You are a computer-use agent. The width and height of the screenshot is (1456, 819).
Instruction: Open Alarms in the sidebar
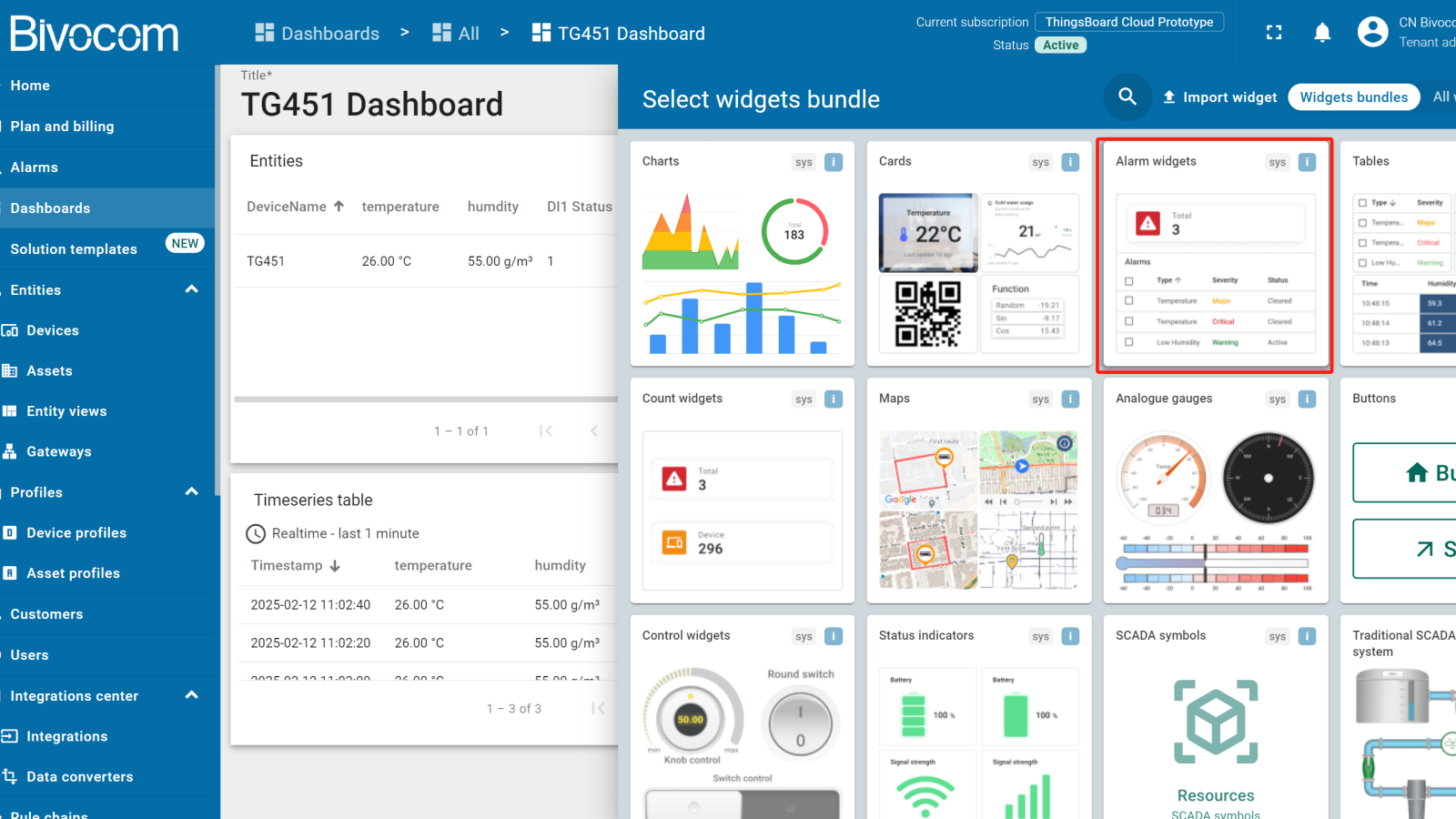tap(35, 167)
